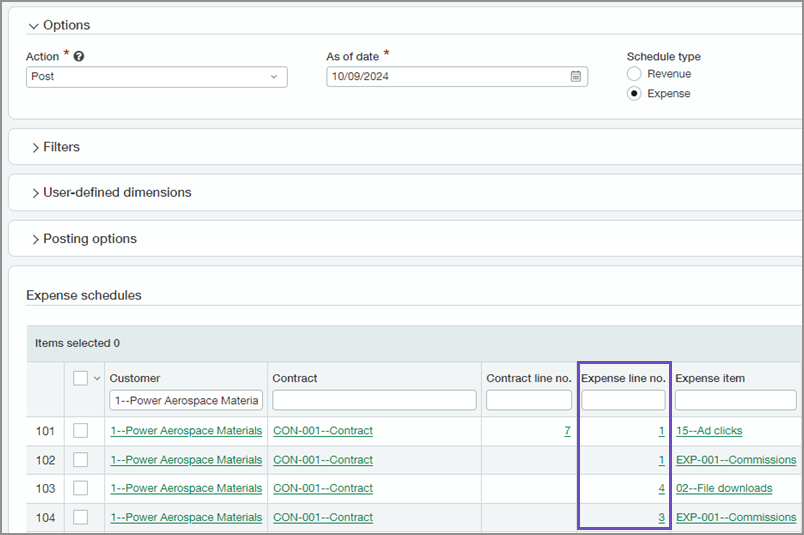Image resolution: width=804 pixels, height=535 pixels.
Task: Open the 15--Ad clicks expense item link
Action: coord(708,431)
